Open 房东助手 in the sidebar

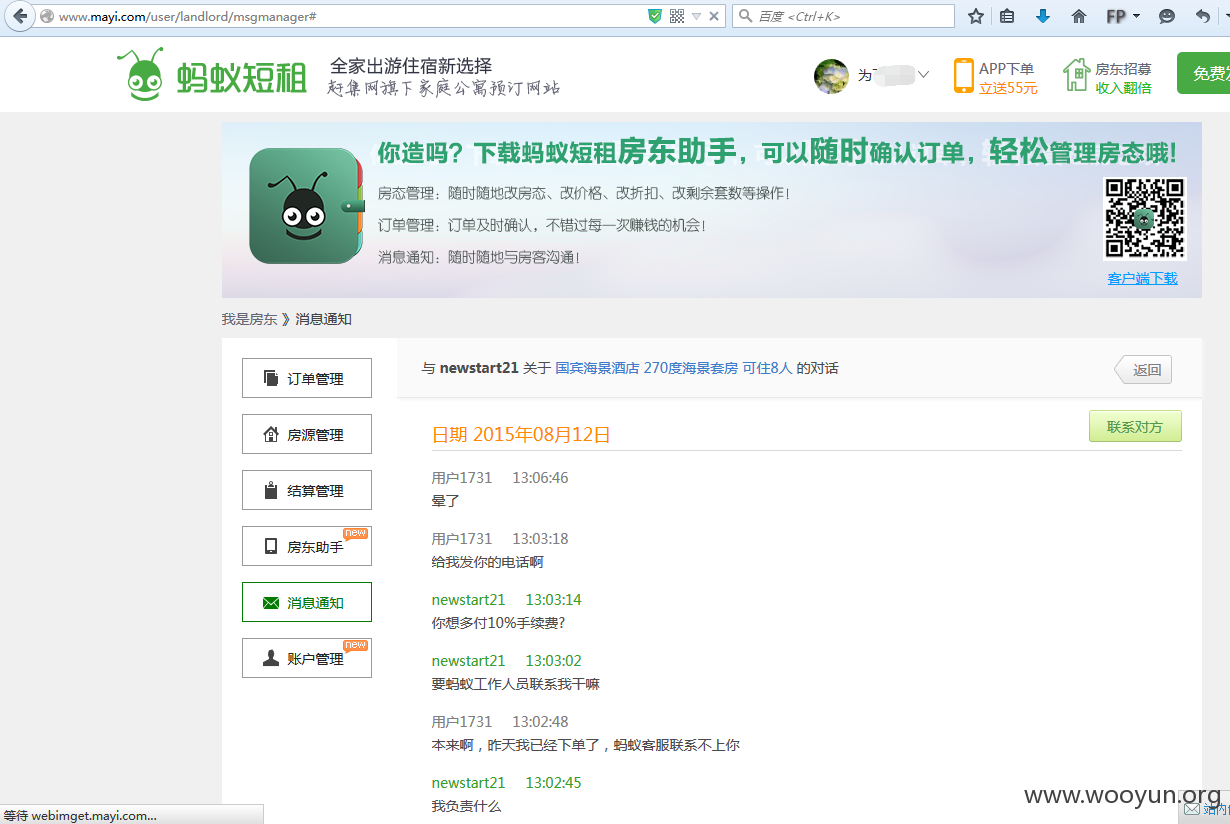click(x=307, y=546)
